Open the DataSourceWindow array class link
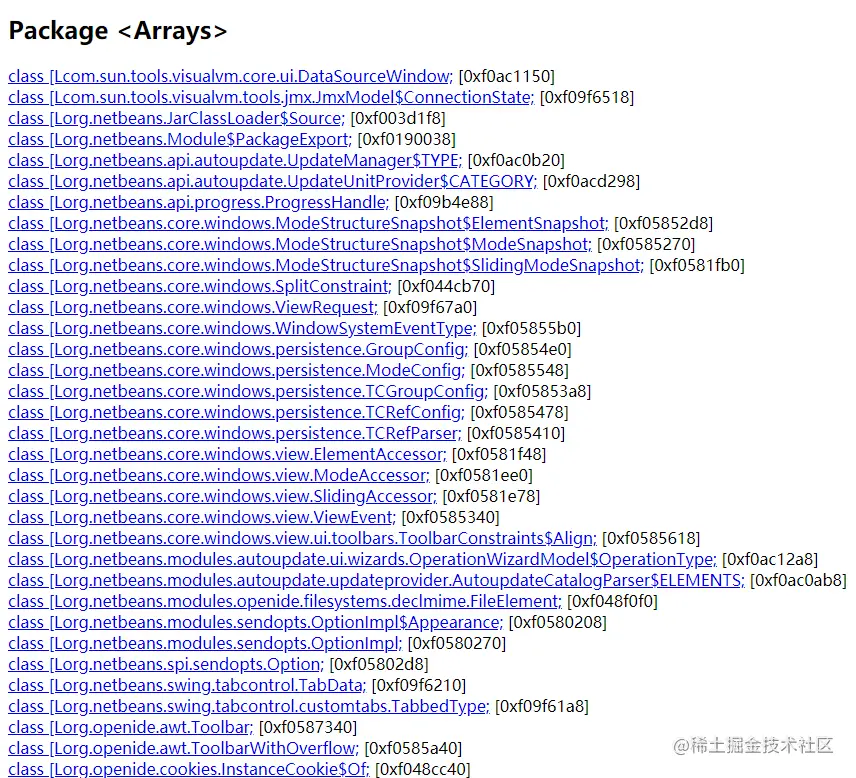This screenshot has height=778, width=856. 230,76
